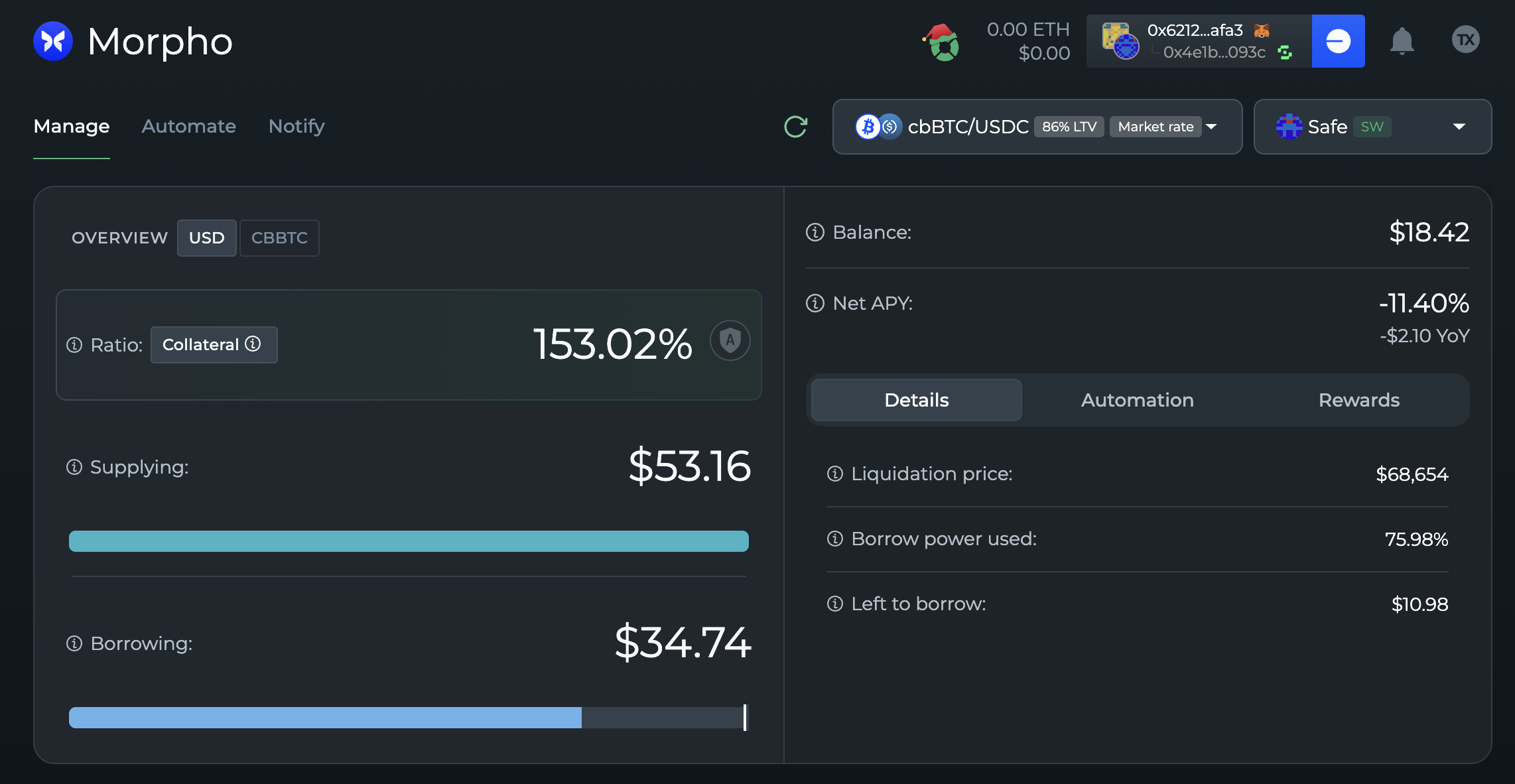1515x784 pixels.
Task: Click the blue disconnect wallet button
Action: click(x=1338, y=41)
